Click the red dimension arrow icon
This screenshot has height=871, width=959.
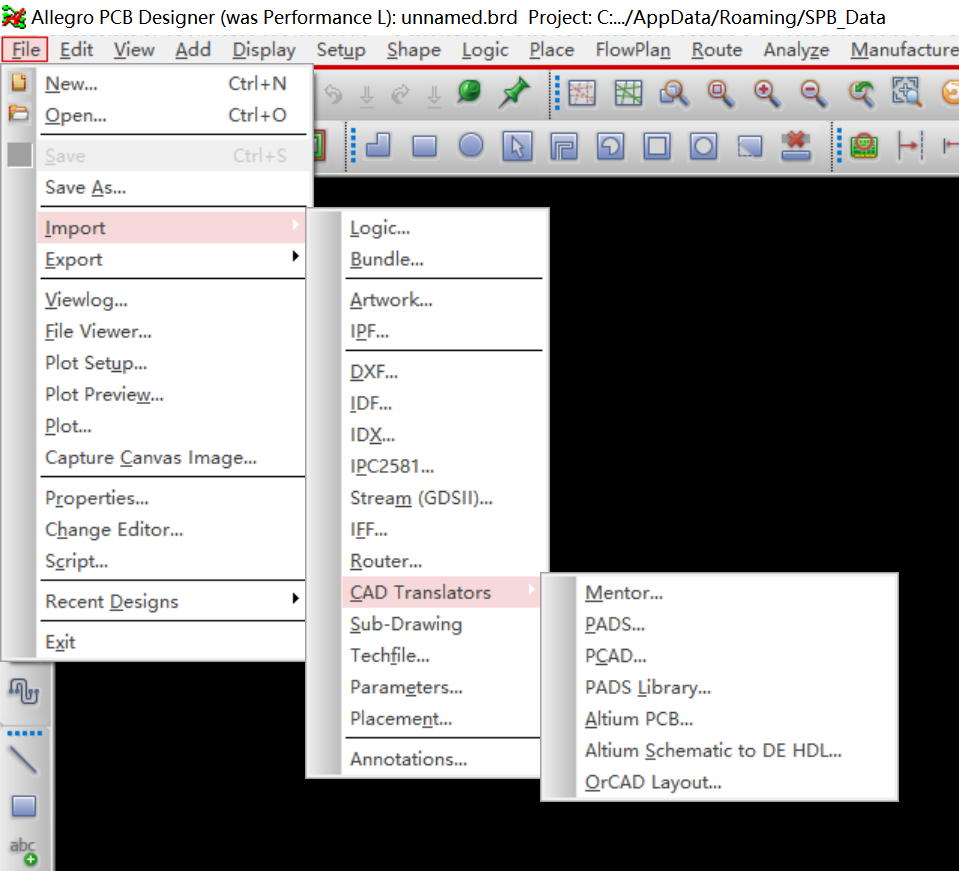910,146
